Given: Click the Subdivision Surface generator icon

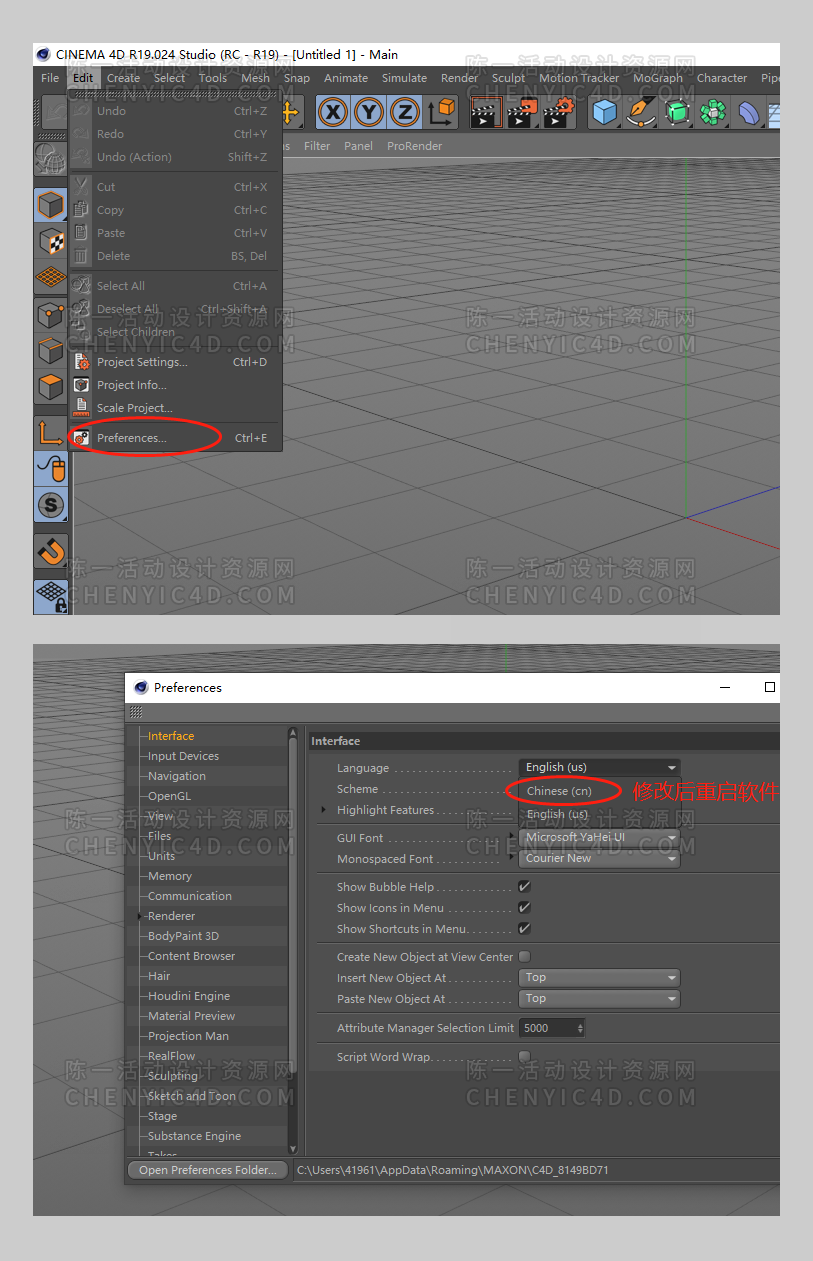Looking at the screenshot, I should [677, 112].
